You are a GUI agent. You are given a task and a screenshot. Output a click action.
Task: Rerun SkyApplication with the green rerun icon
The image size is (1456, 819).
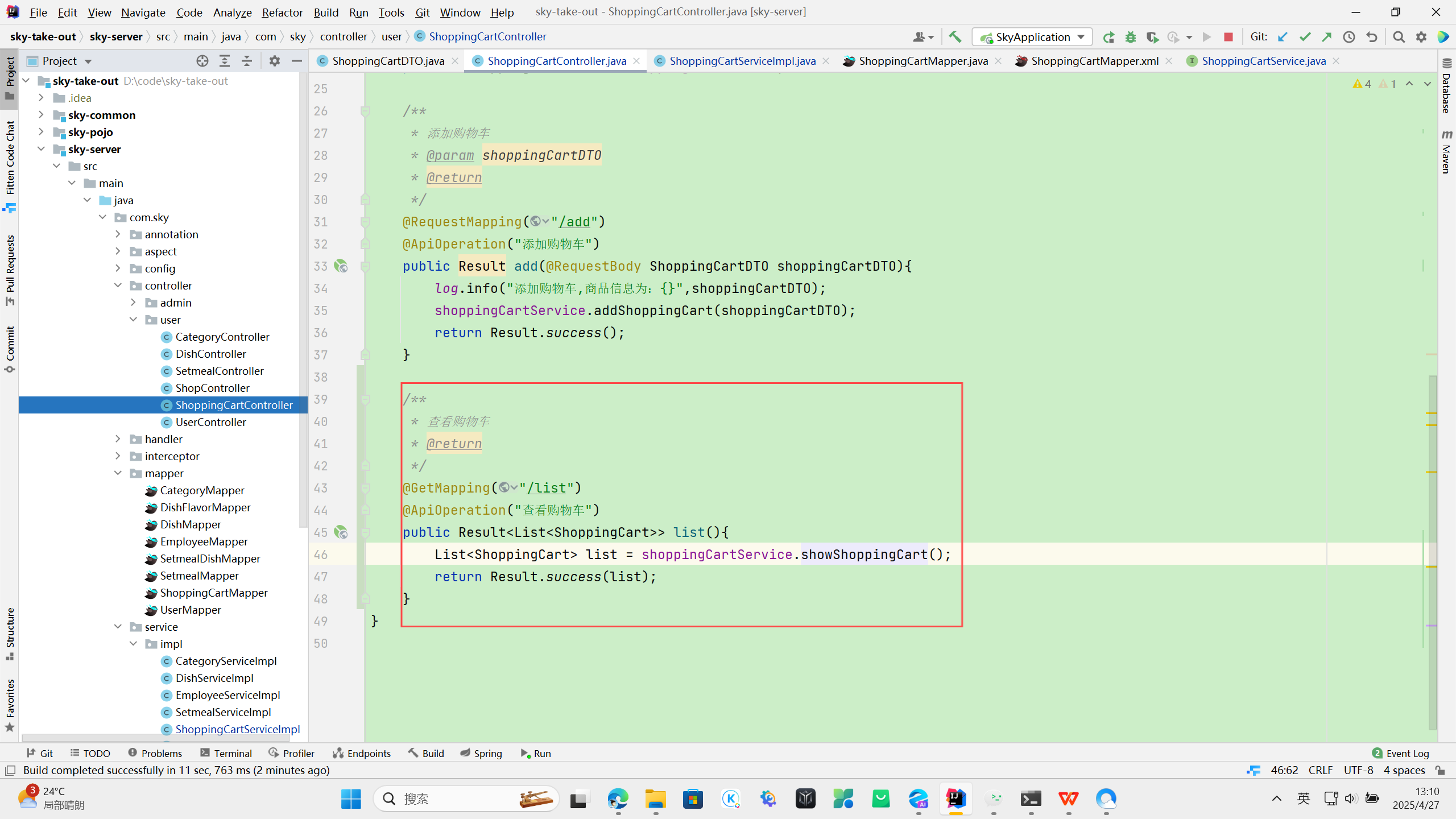(x=1108, y=37)
